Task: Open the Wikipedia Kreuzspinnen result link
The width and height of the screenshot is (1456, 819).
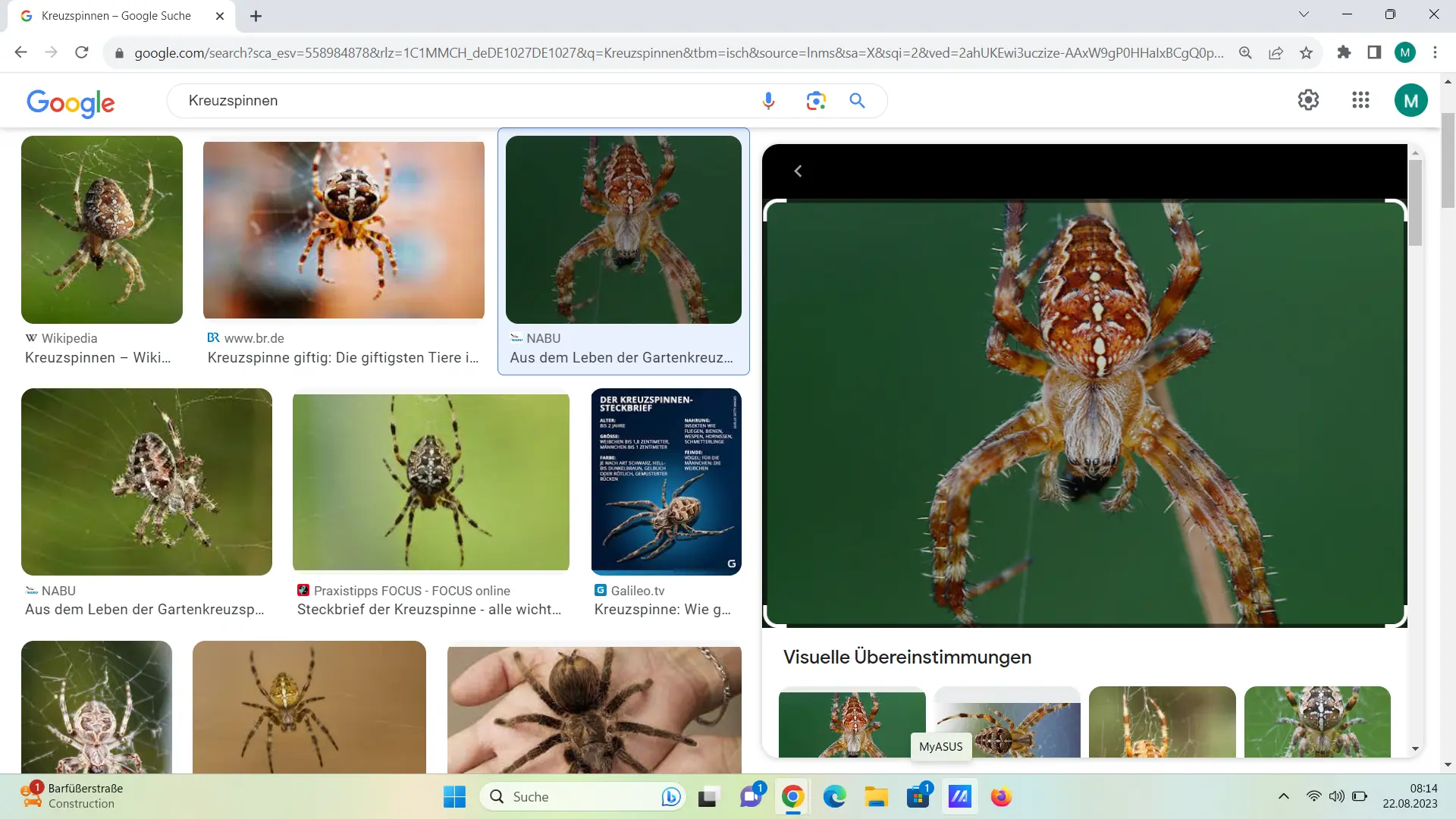Action: pyautogui.click(x=98, y=357)
